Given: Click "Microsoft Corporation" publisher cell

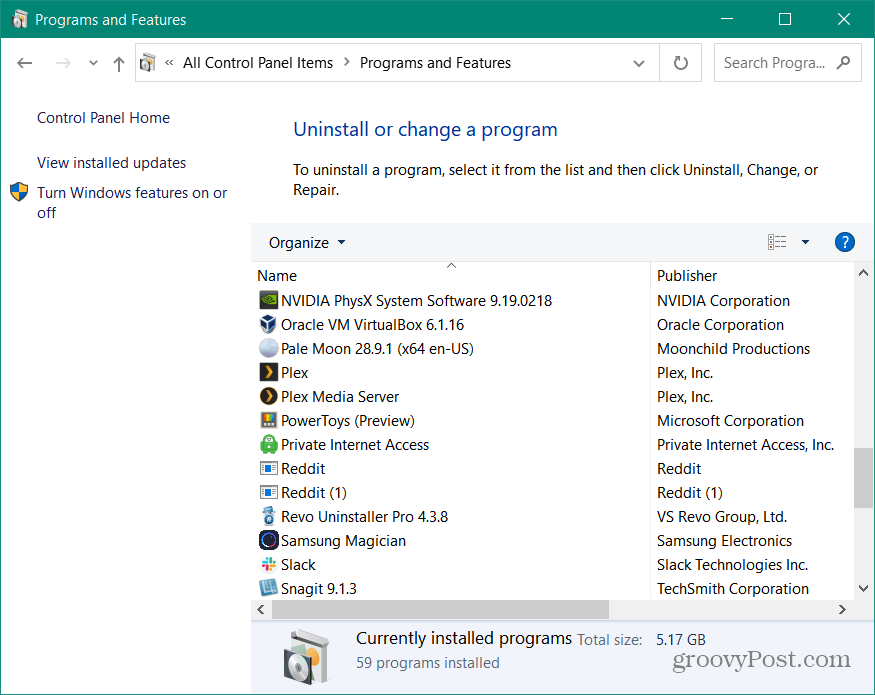Looking at the screenshot, I should (x=730, y=420).
